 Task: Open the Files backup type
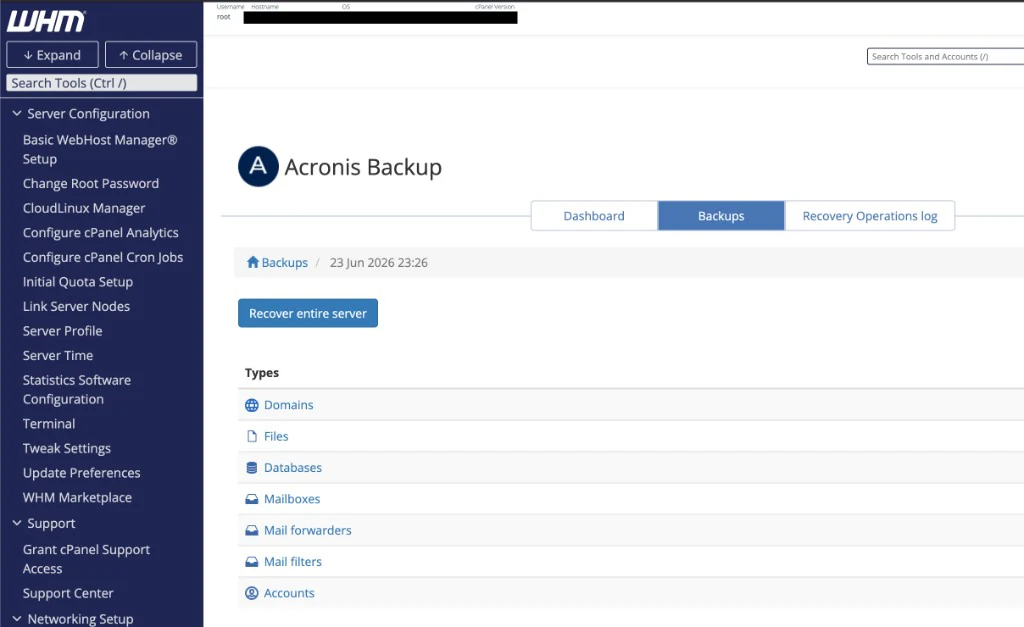coord(276,436)
